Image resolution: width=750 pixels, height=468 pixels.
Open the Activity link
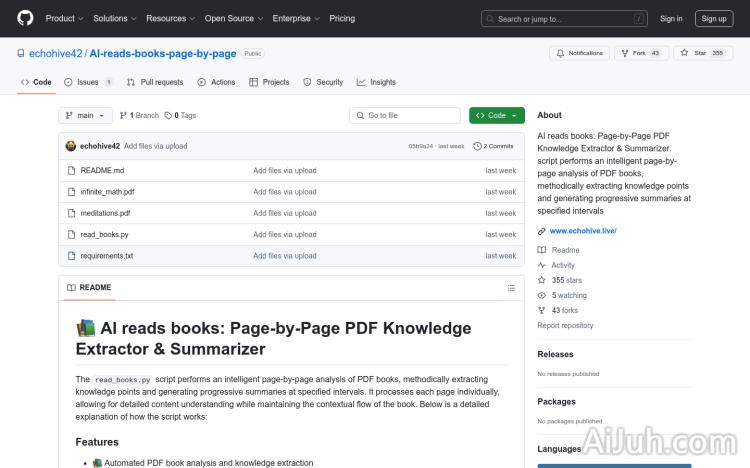coord(563,265)
